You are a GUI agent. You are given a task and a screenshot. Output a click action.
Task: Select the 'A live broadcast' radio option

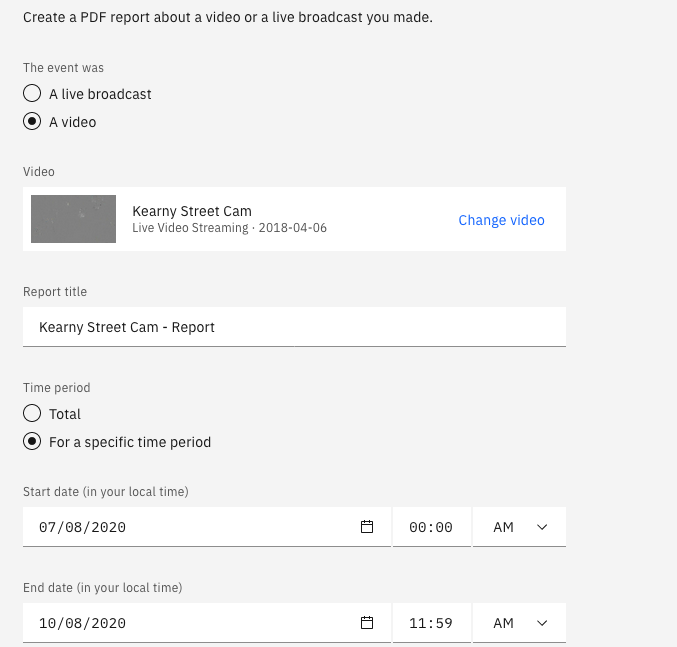click(32, 93)
